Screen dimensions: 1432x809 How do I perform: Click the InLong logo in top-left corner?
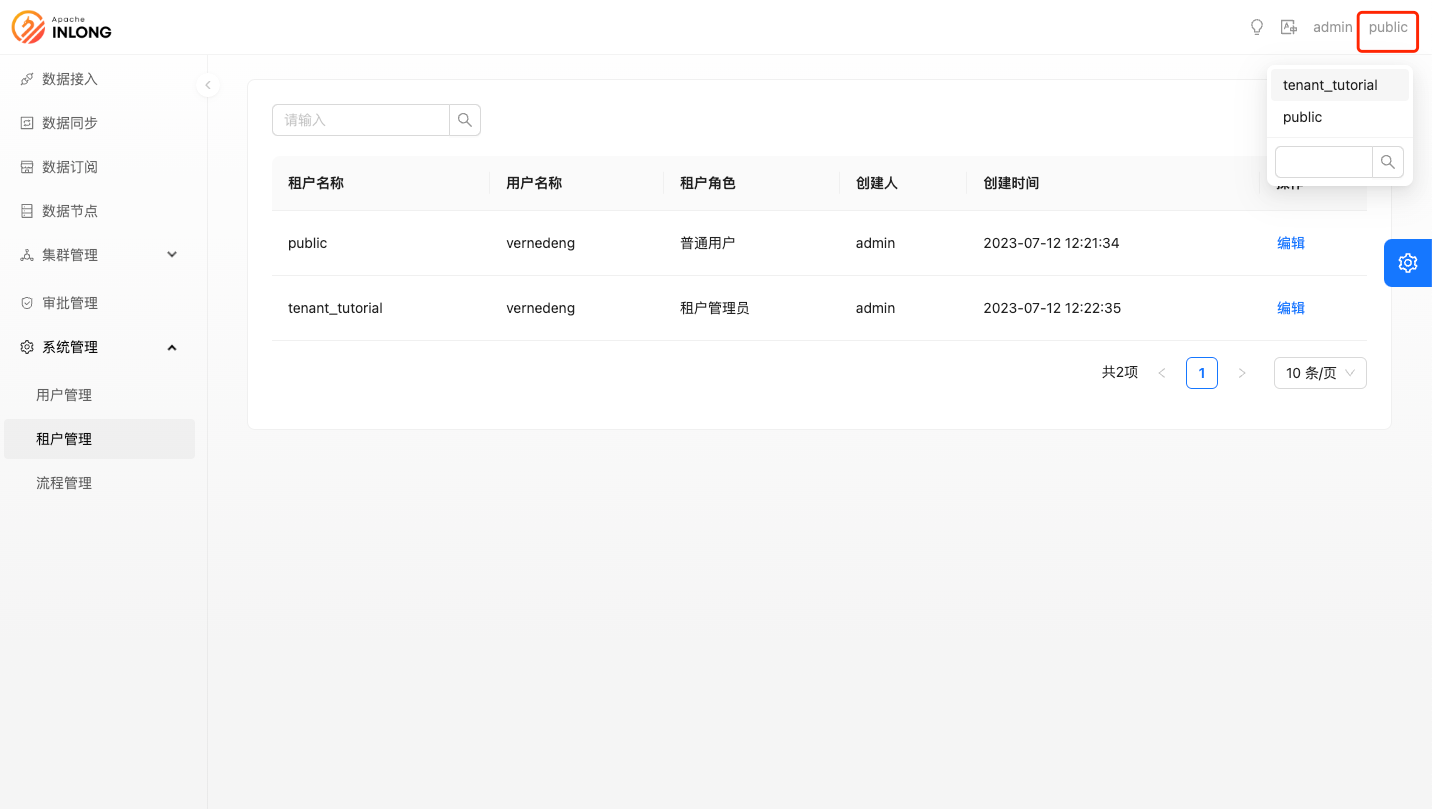61,27
